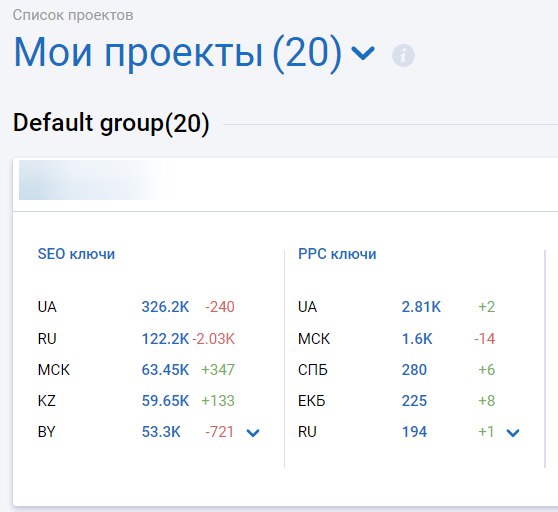Select the UA label under SEO ключи
Viewport: 558px width, 512px height.
point(47,307)
